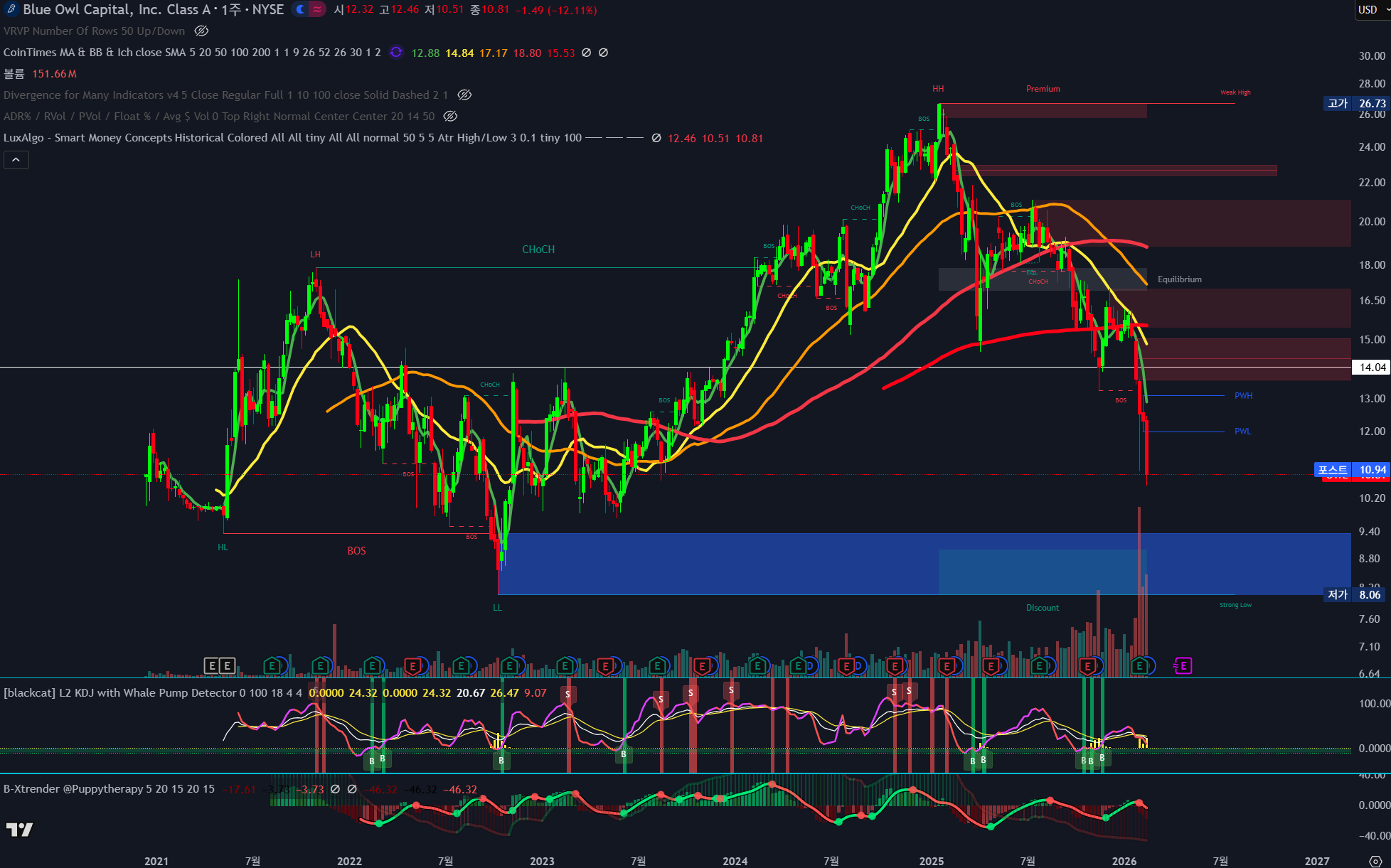Click the 포스트 post-market price label 10.94
The image size is (1391, 868).
[1352, 470]
